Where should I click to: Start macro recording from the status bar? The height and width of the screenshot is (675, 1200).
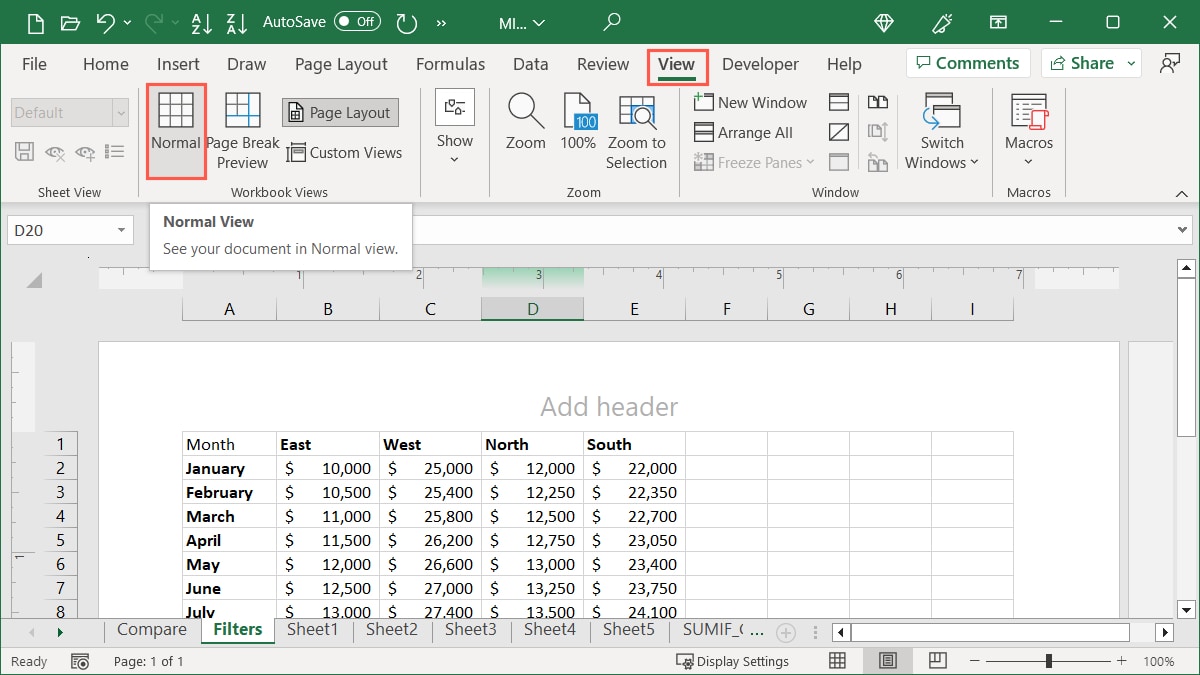point(78,661)
